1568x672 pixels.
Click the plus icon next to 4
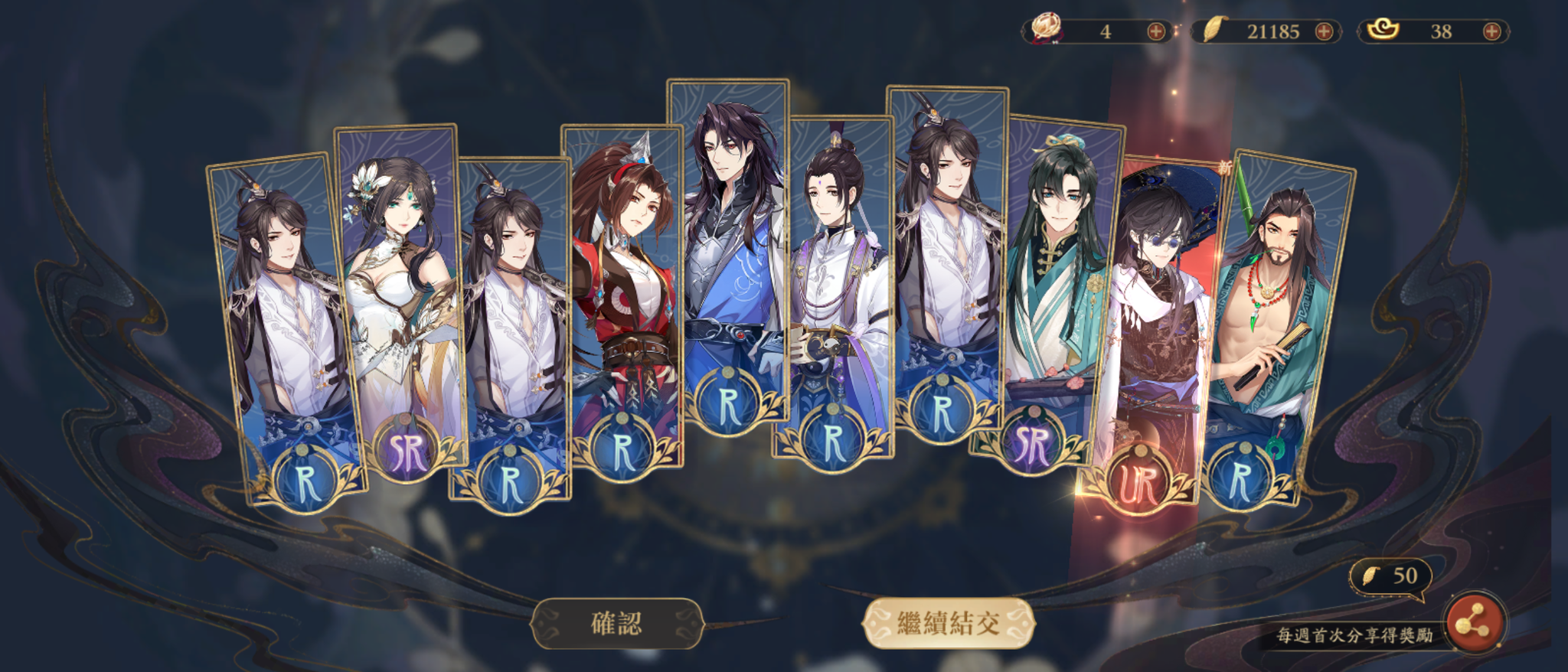pyautogui.click(x=1156, y=31)
